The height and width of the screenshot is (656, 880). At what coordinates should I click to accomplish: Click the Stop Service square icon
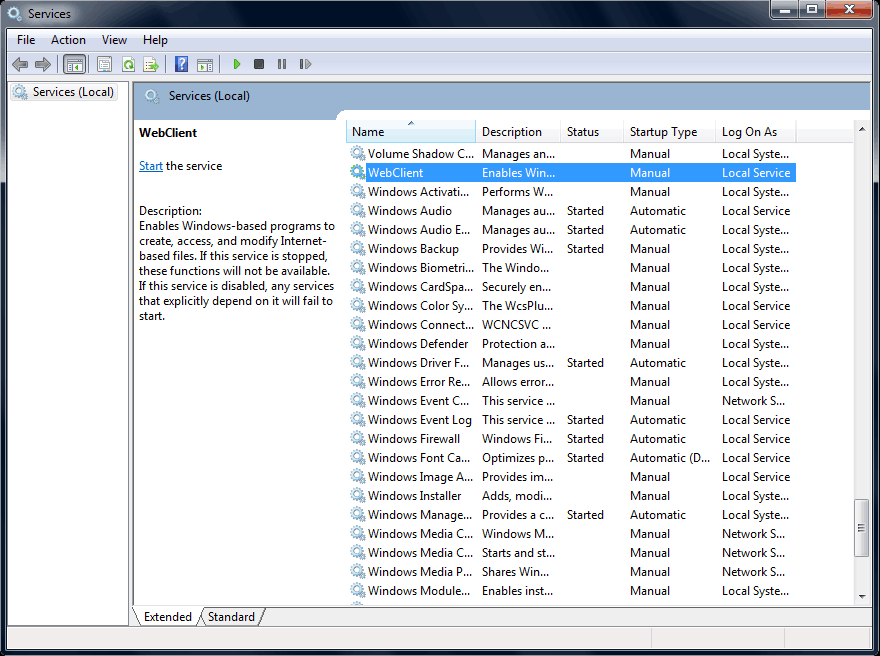(x=259, y=64)
